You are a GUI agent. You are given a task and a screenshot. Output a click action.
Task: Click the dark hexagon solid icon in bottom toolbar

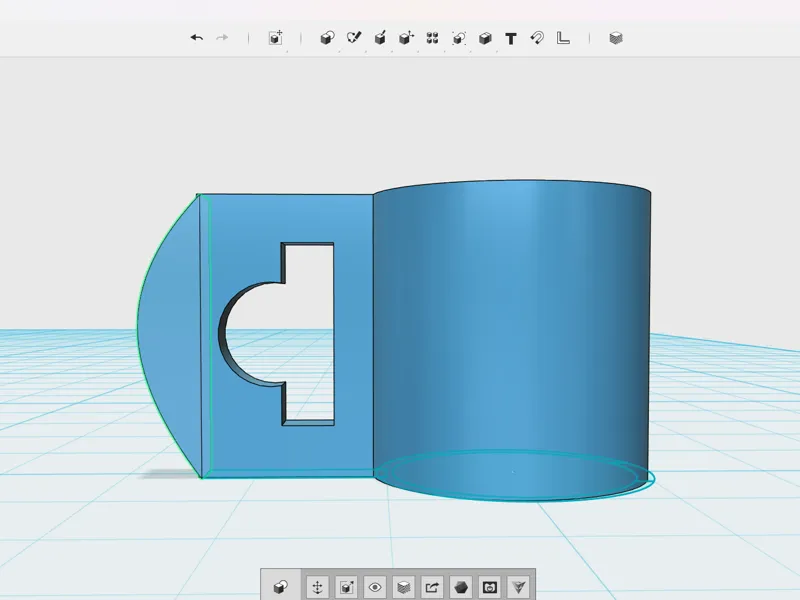point(461,587)
